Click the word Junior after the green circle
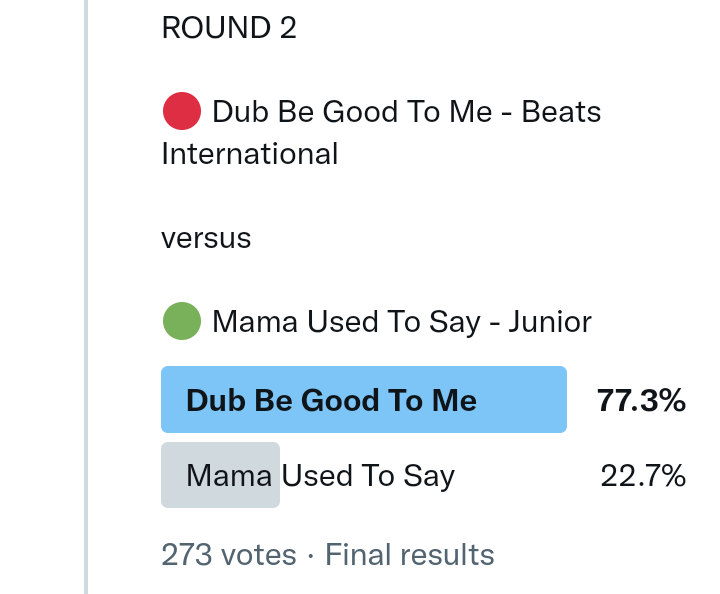720x594 pixels. click(550, 322)
